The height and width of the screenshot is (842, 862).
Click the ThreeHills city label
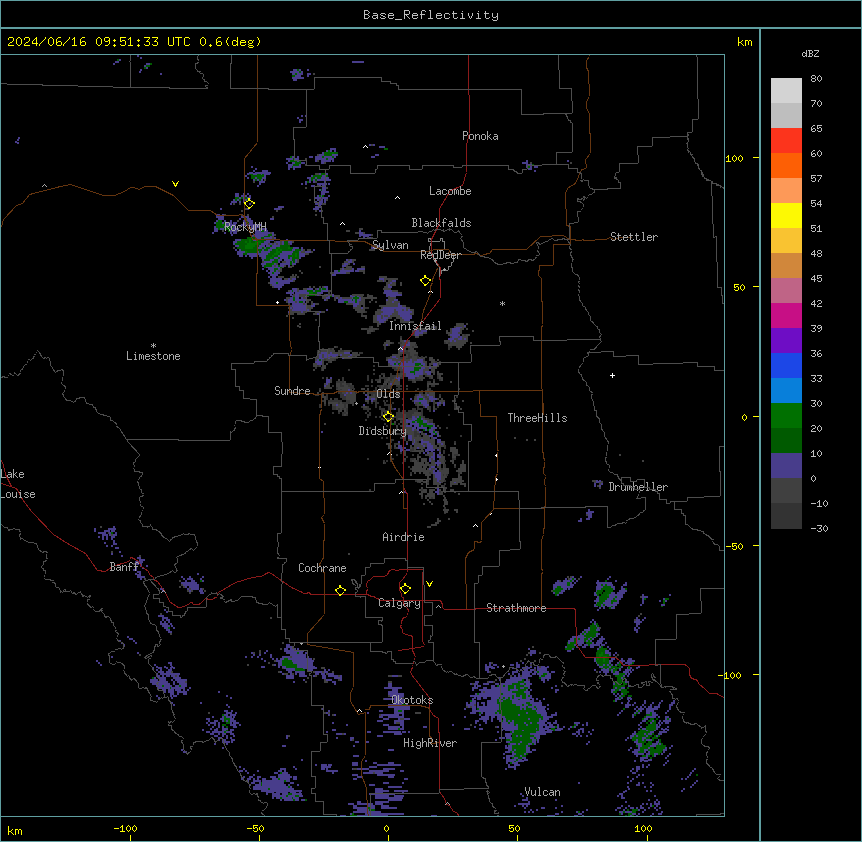[537, 418]
